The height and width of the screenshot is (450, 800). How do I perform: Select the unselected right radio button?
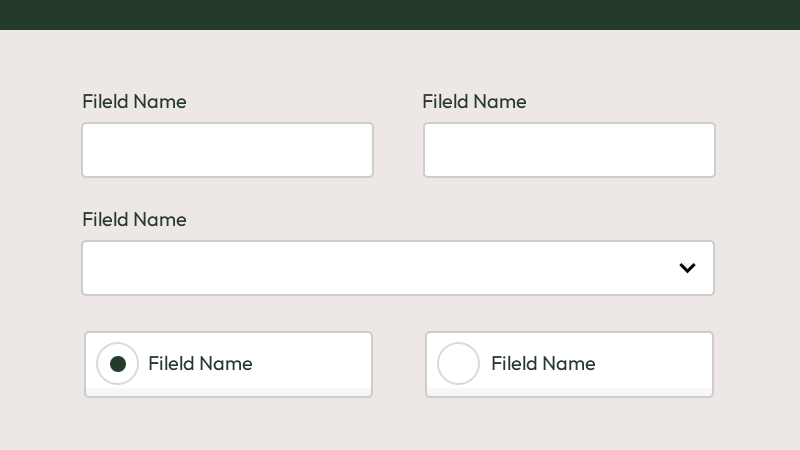pos(458,363)
